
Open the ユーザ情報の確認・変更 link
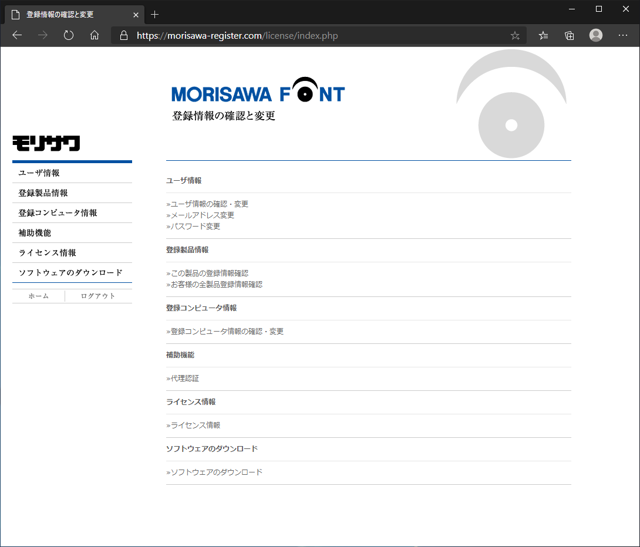207,204
